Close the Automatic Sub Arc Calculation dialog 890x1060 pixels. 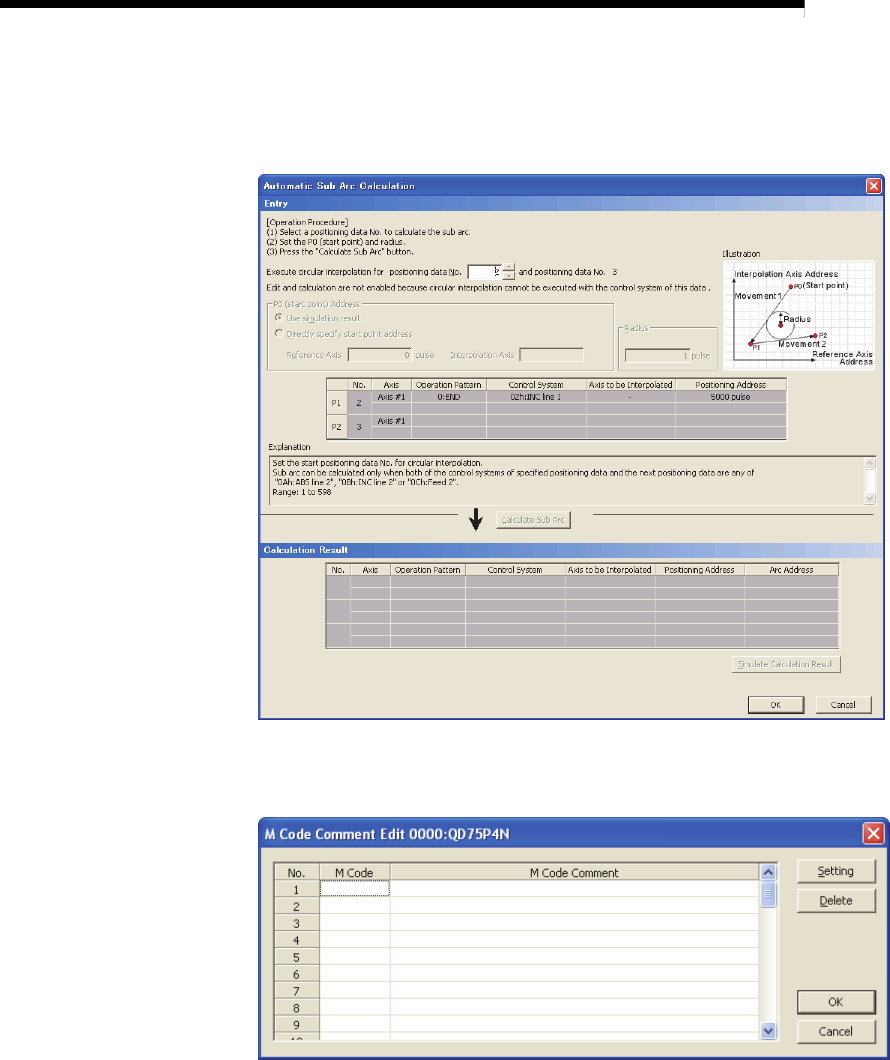coord(873,186)
